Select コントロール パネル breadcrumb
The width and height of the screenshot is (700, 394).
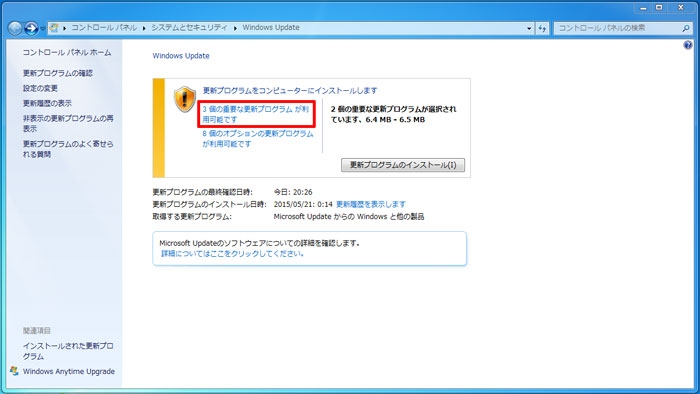[104, 28]
